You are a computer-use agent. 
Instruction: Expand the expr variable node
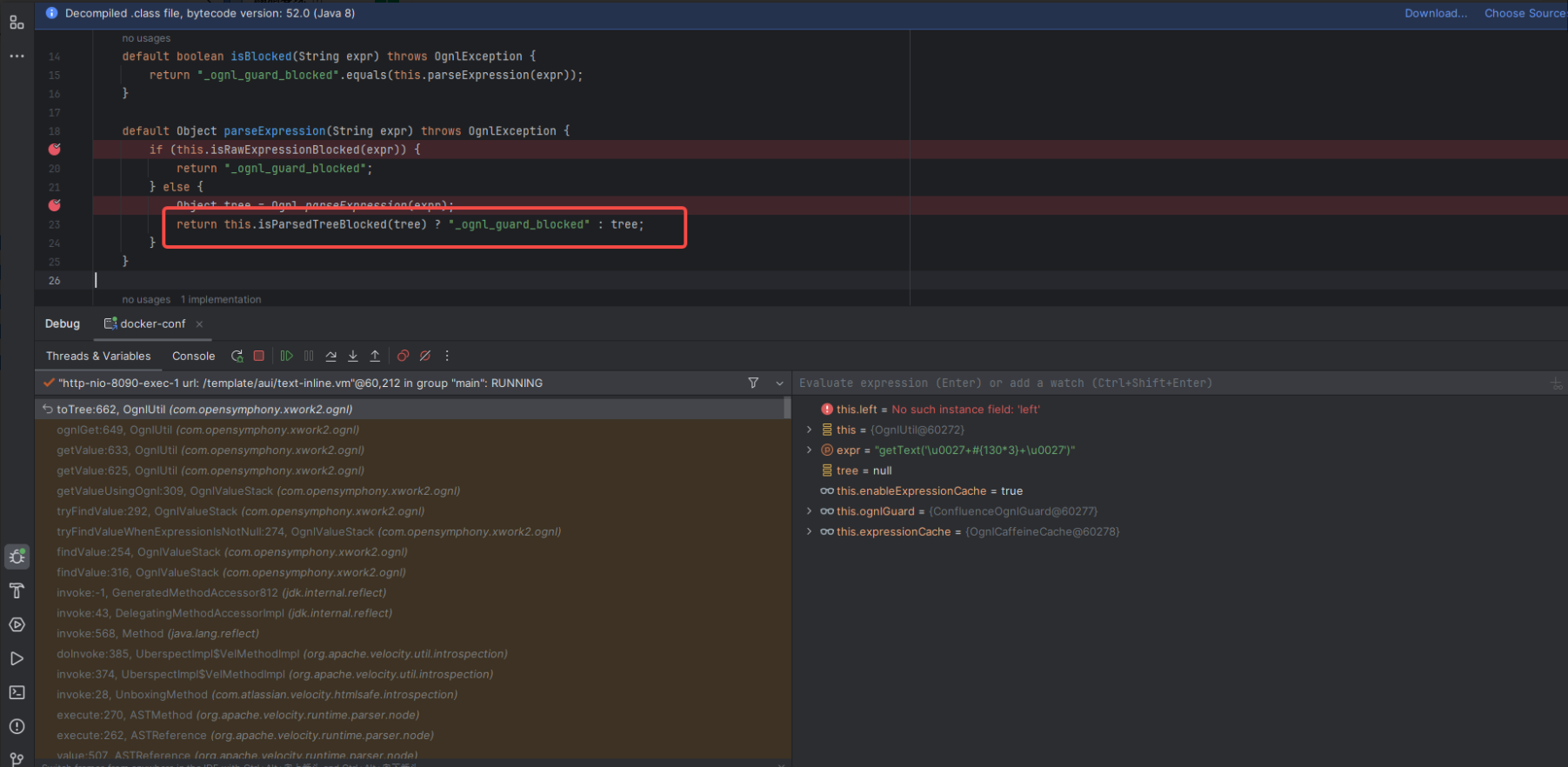809,450
